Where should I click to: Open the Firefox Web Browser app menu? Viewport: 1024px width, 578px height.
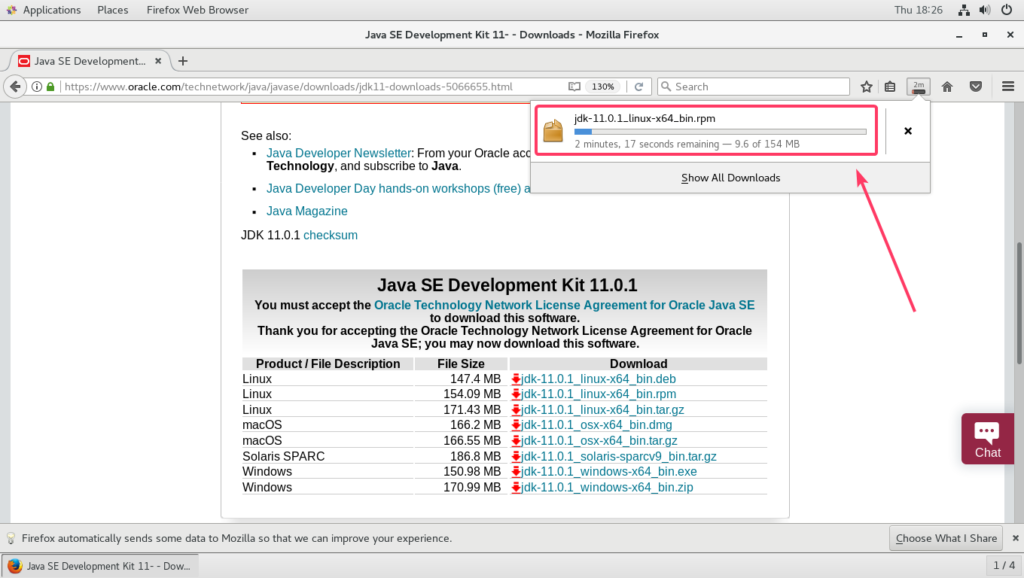pyautogui.click(x=197, y=10)
